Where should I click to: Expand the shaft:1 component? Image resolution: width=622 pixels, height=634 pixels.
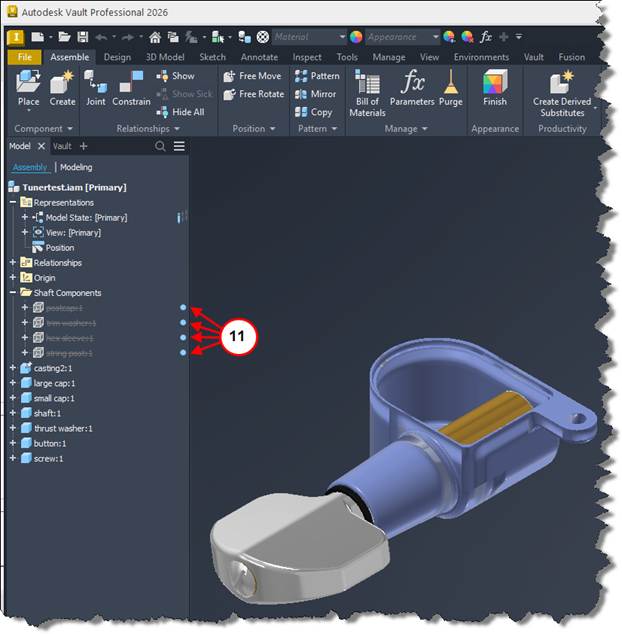coord(13,413)
